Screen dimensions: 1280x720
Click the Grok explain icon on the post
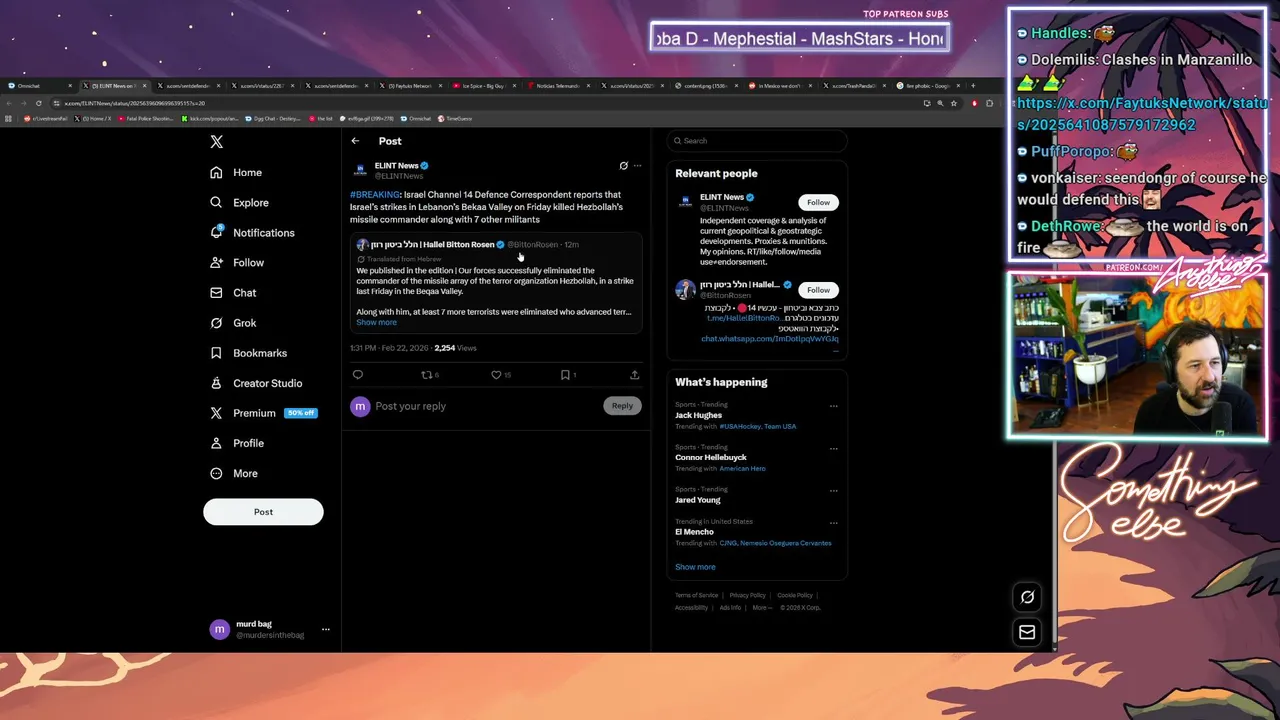[623, 166]
